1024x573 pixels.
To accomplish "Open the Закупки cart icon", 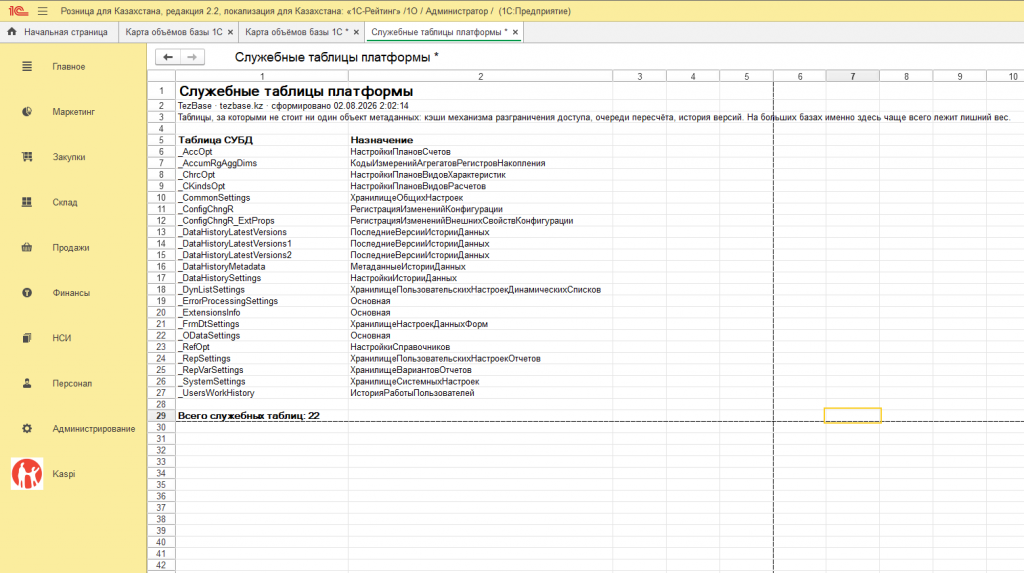I will pyautogui.click(x=27, y=157).
